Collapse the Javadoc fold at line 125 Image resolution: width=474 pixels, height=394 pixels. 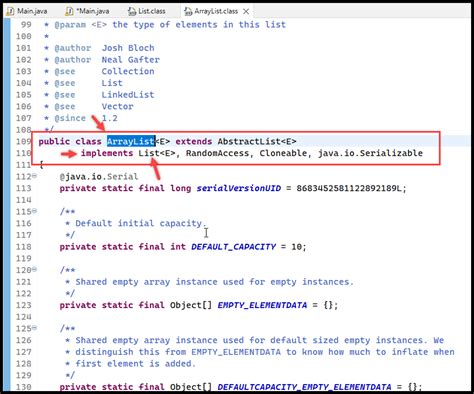coord(35,328)
